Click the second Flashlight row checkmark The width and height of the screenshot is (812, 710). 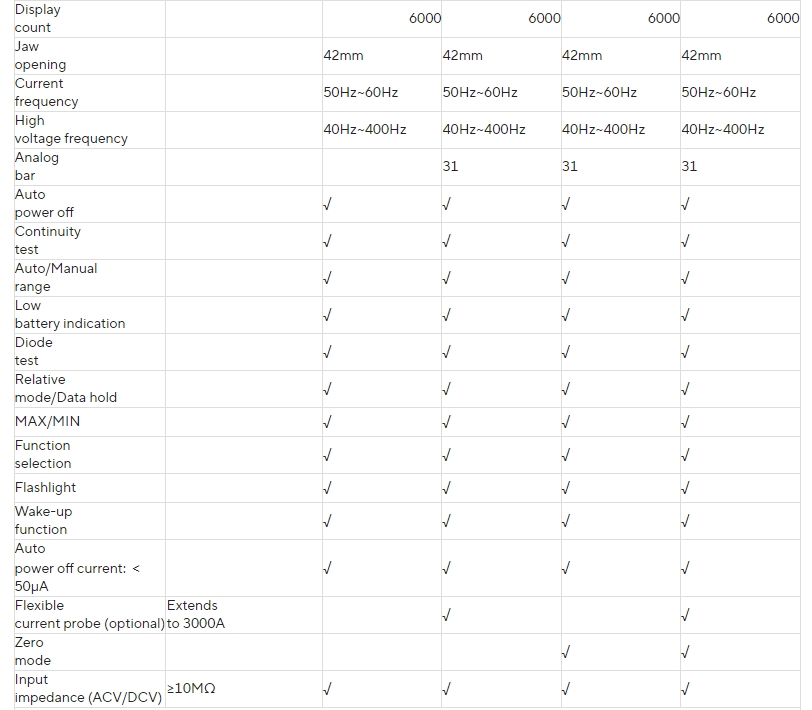[446, 488]
